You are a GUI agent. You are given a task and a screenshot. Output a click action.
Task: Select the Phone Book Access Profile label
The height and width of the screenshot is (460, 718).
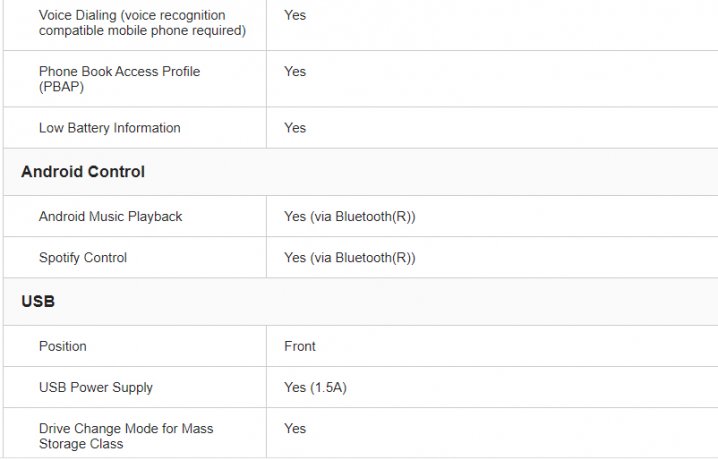click(119, 71)
